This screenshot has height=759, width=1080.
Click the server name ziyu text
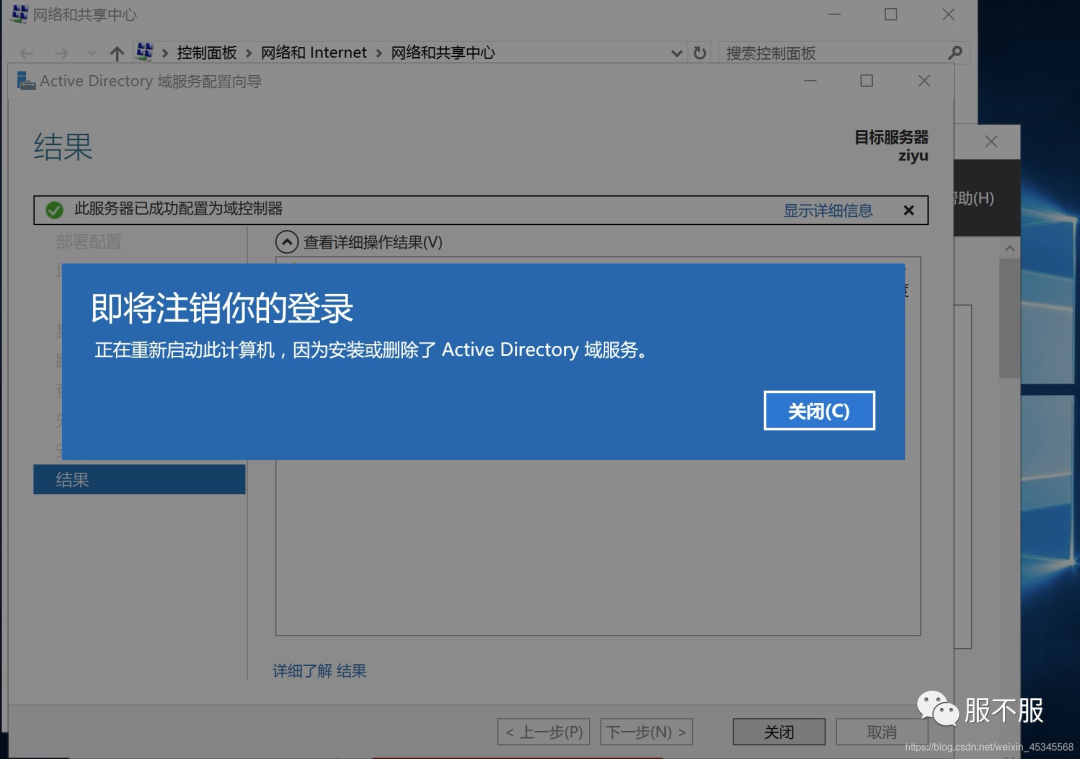click(x=913, y=156)
